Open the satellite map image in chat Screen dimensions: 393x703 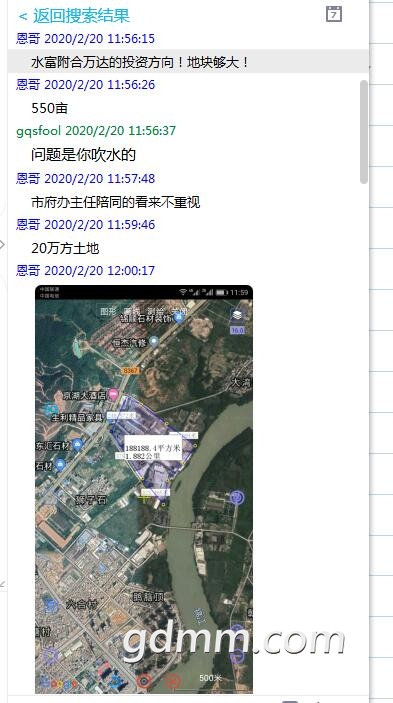coord(144,489)
